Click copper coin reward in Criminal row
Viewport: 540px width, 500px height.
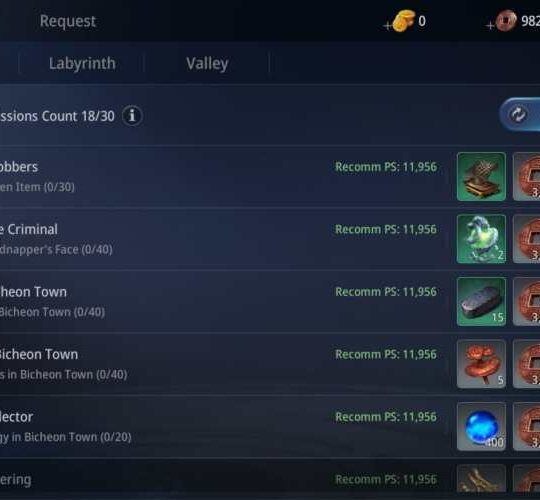point(527,239)
